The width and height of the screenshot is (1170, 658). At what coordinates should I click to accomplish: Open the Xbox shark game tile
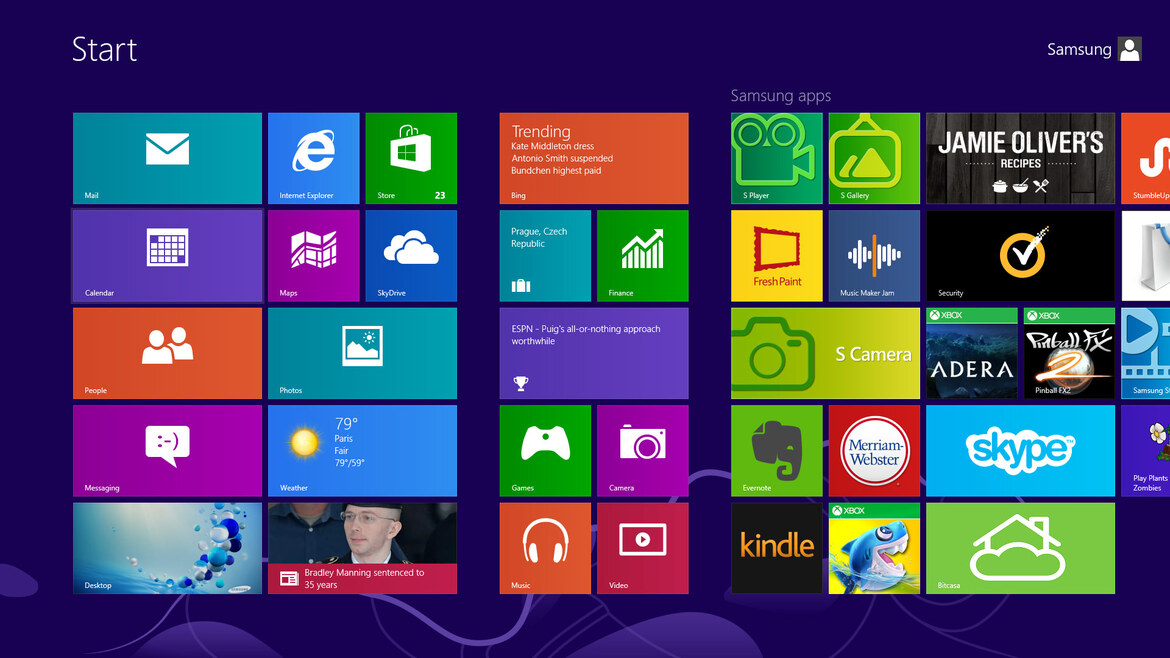click(874, 548)
